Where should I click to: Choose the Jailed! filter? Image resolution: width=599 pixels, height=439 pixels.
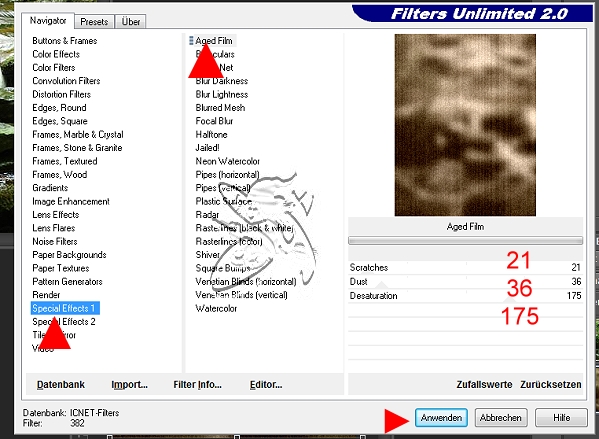pos(207,147)
